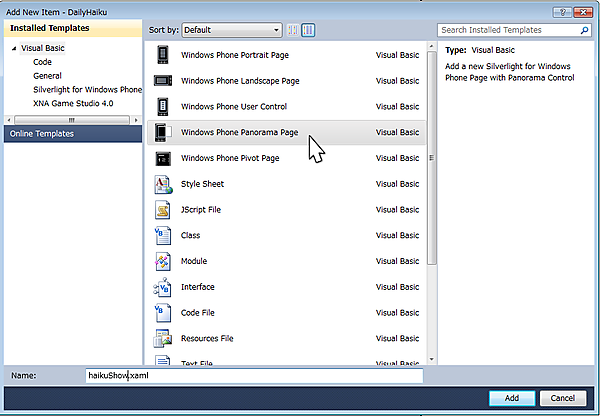600x416 pixels.
Task: Switch to medium icons view
Action: click(x=308, y=30)
